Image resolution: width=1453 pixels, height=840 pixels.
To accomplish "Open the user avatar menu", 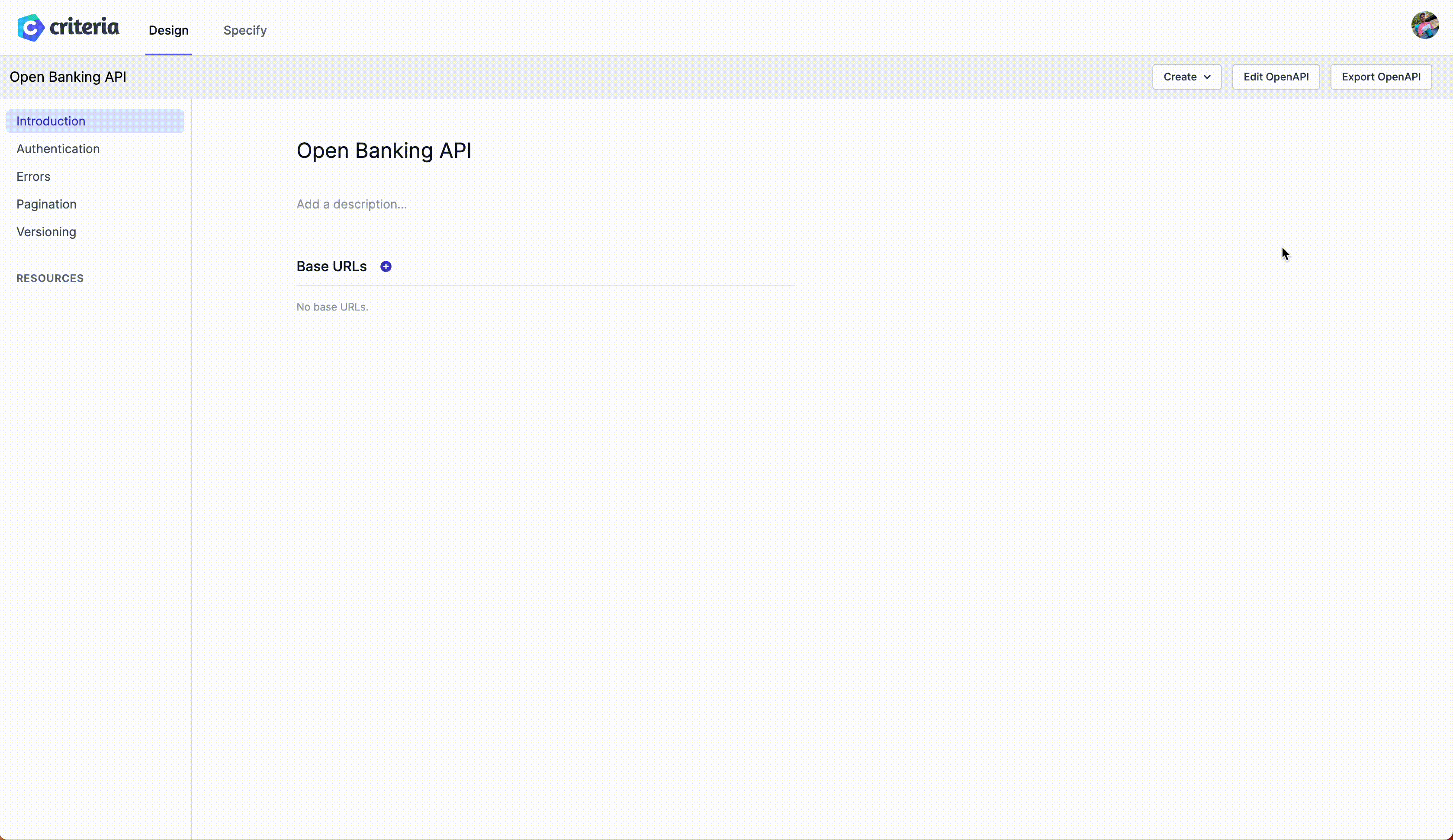I will click(x=1425, y=26).
